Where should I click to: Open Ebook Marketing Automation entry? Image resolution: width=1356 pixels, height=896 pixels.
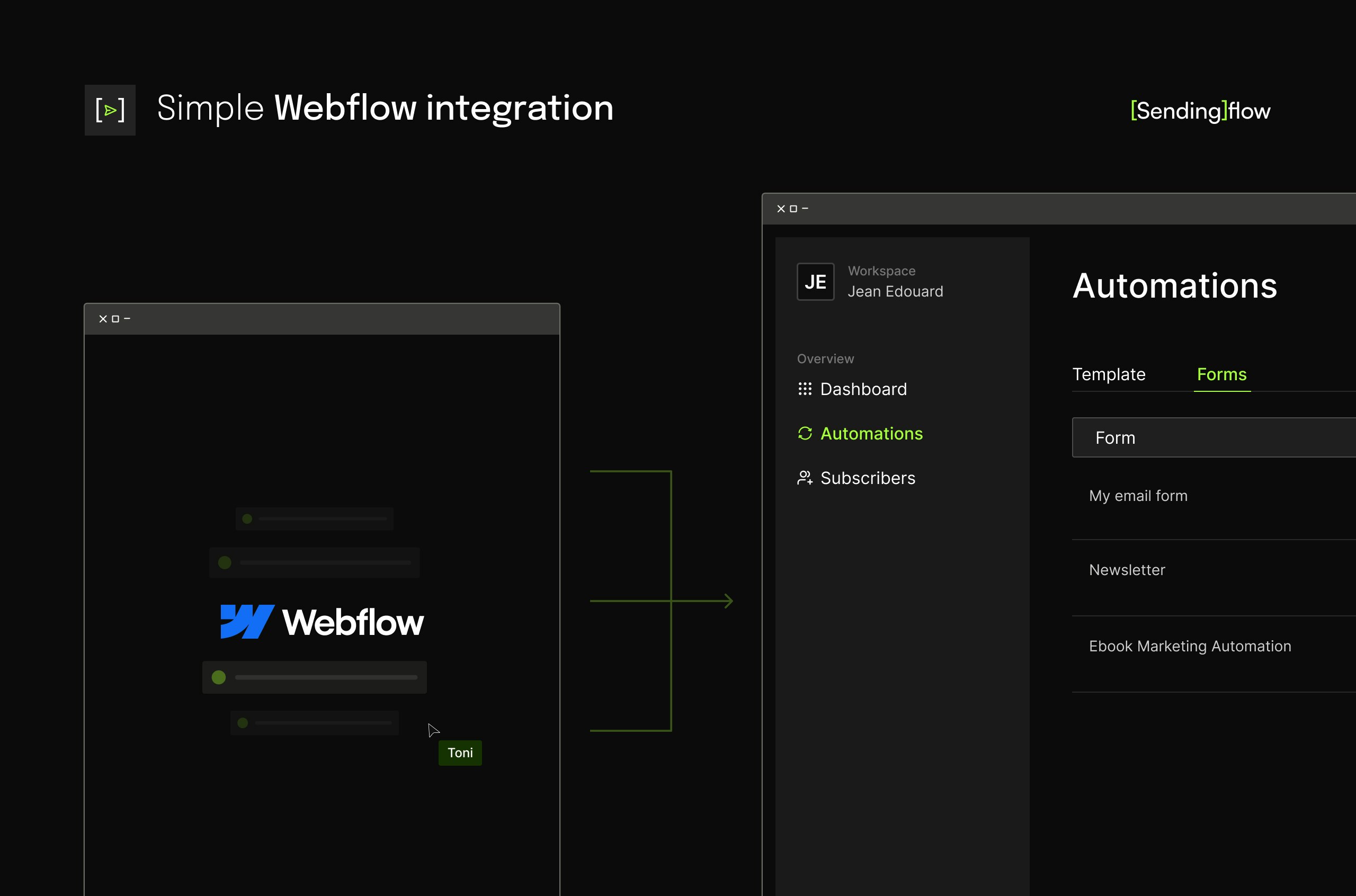coord(1190,646)
